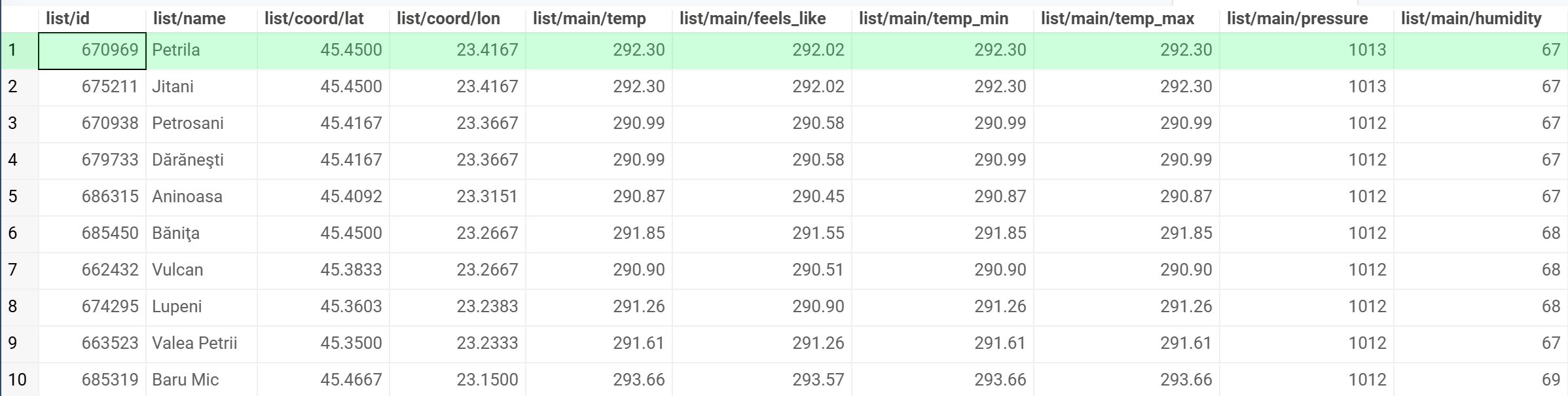Click the temperature cell 293.66 for Baru Mic

[638, 380]
